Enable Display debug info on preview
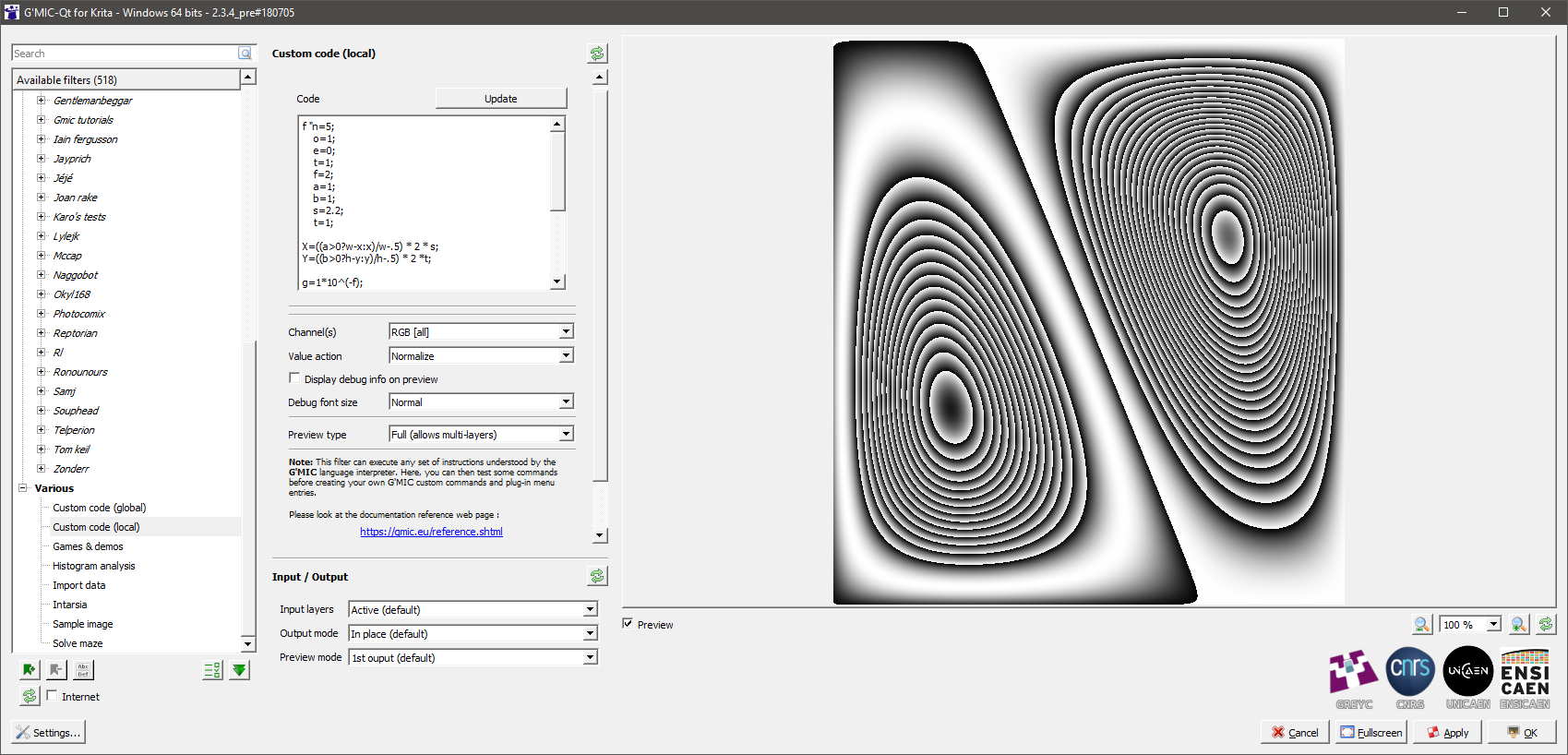 pyautogui.click(x=294, y=378)
